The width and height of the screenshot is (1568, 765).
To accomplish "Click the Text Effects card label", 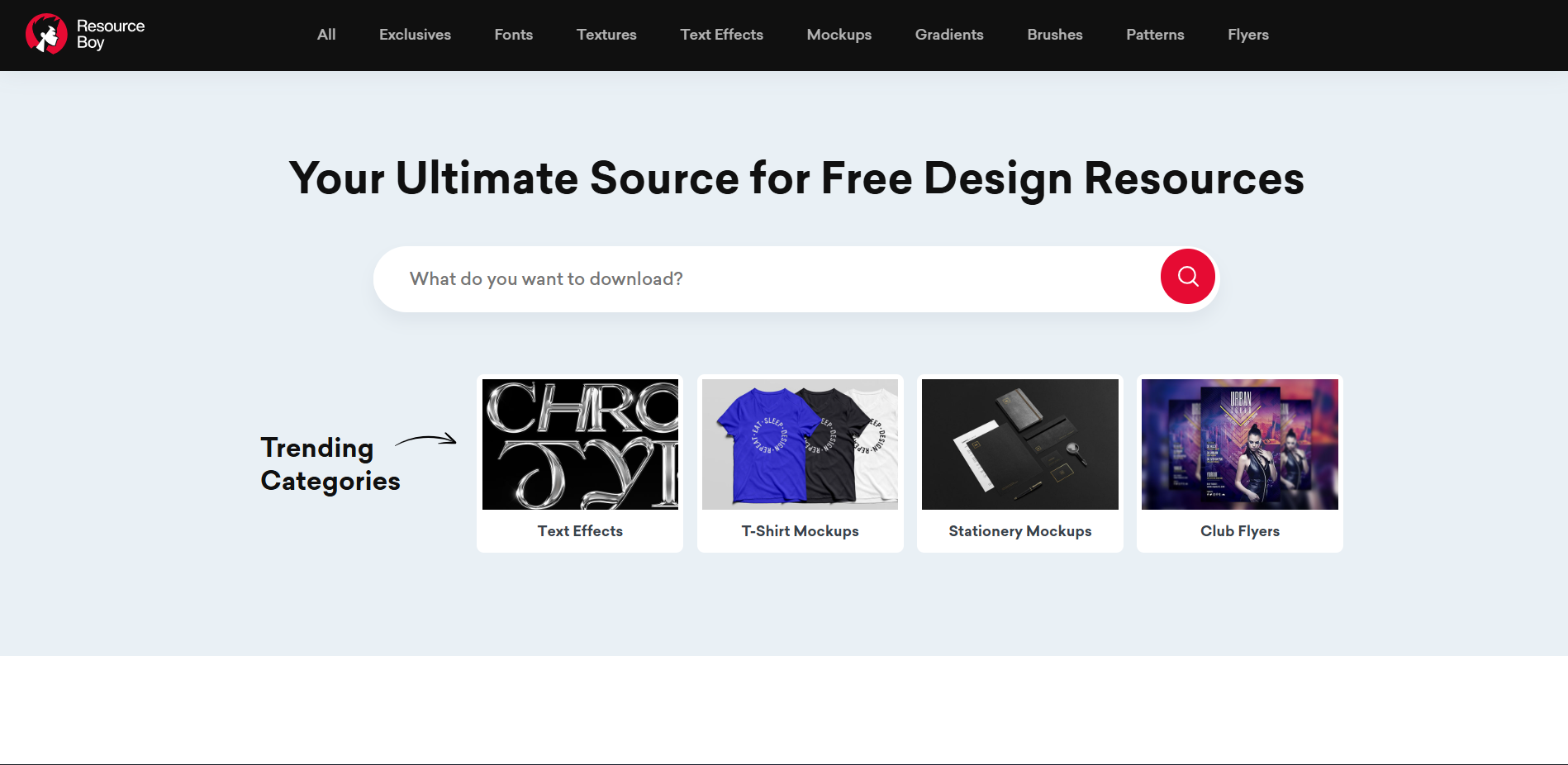I will coord(579,531).
